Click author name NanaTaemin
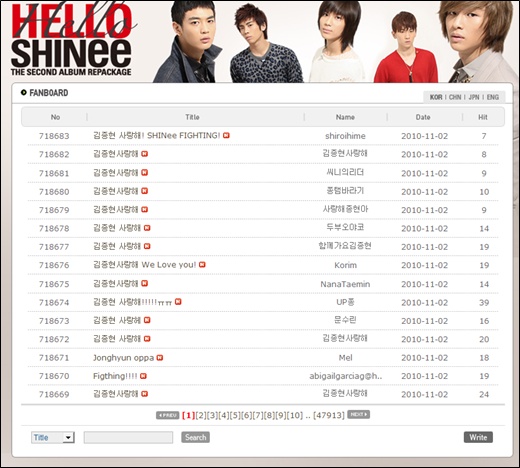 [x=345, y=284]
